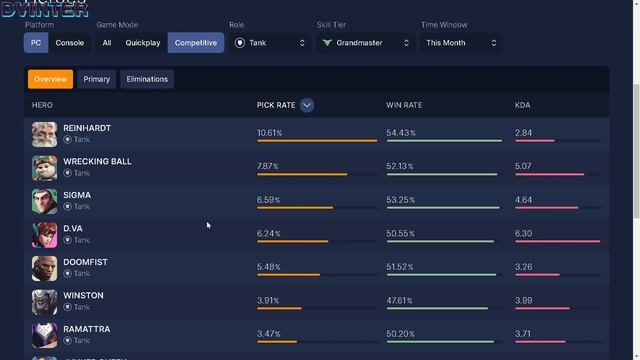
Task: Click Reinhardt's orange pick rate bar
Action: pyautogui.click(x=317, y=141)
